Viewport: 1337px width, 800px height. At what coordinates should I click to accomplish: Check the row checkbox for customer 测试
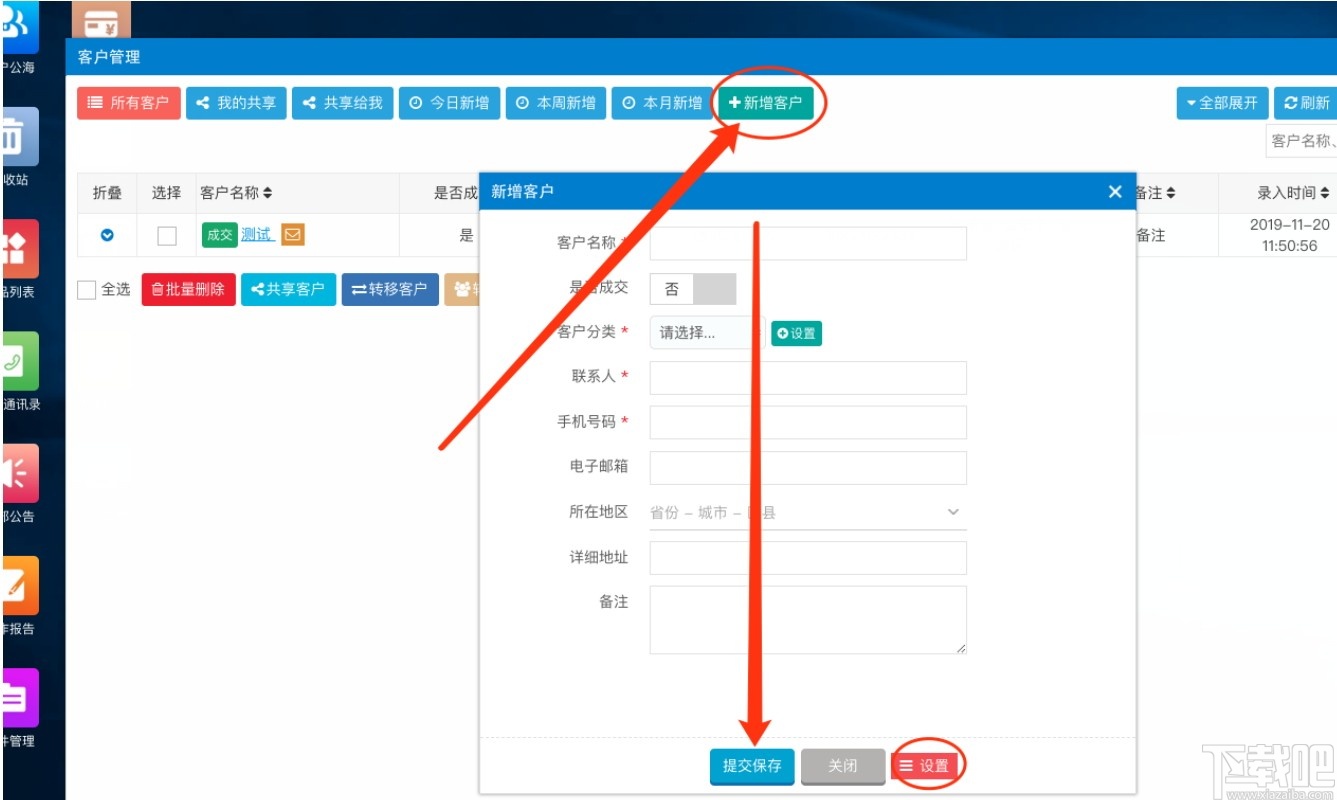pos(165,235)
